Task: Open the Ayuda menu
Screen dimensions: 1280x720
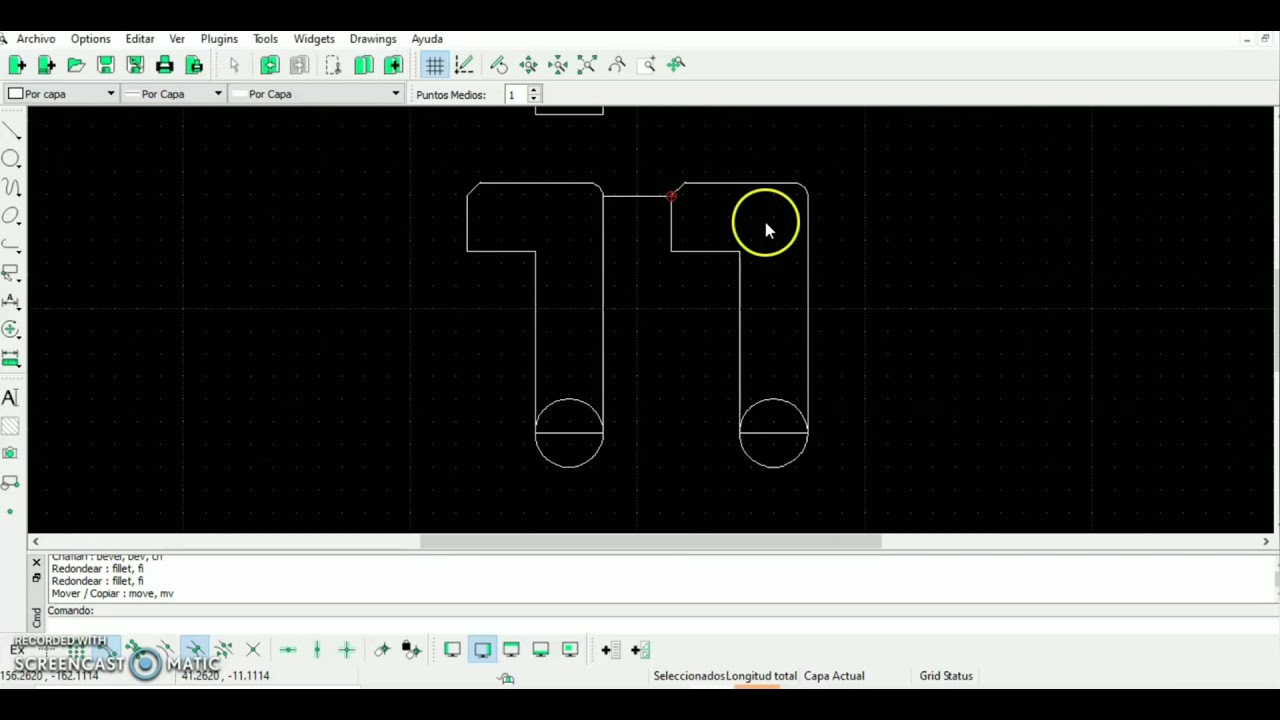Action: pyautogui.click(x=427, y=39)
